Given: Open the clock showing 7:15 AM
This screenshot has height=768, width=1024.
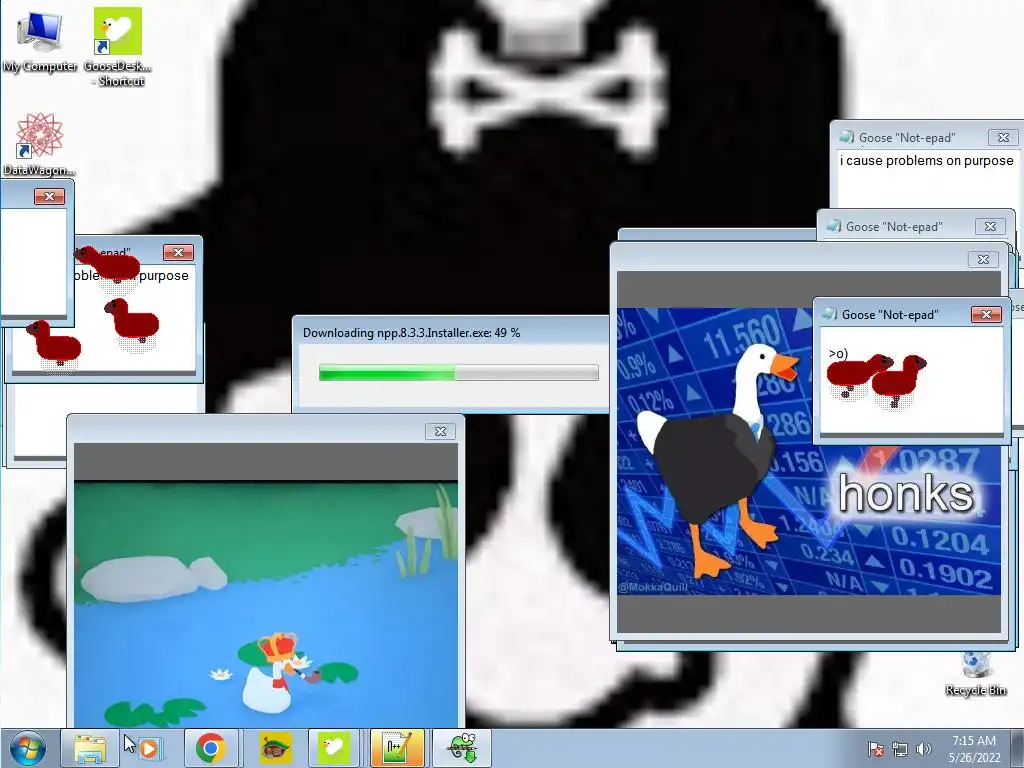Looking at the screenshot, I should 974,749.
